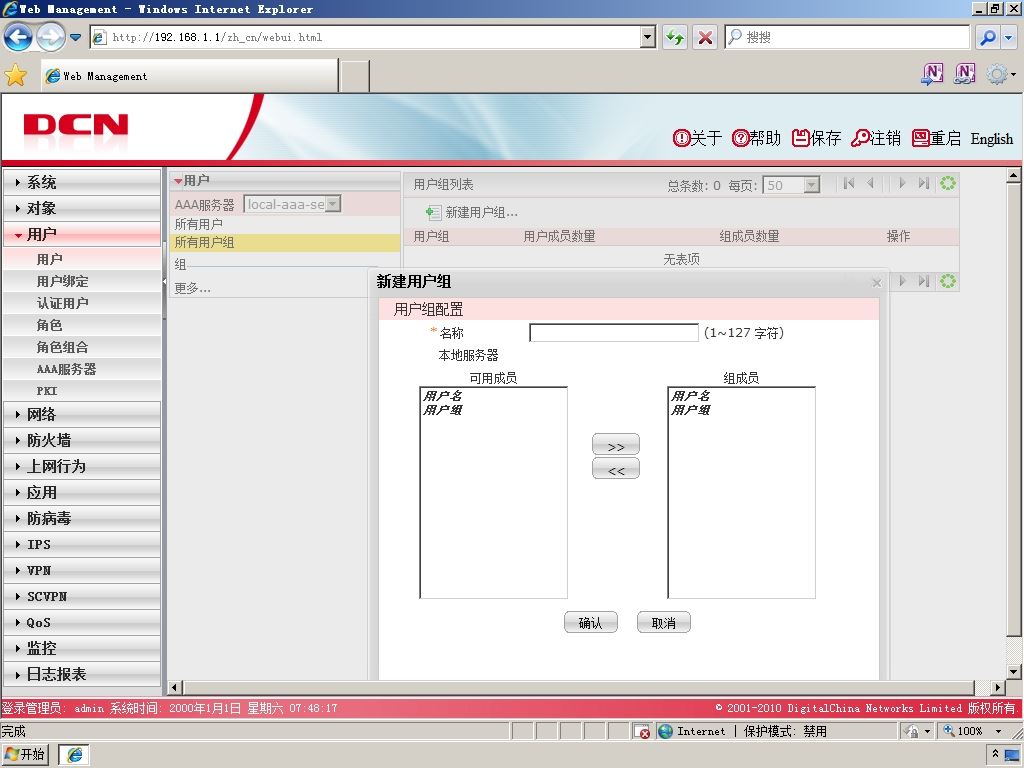Click lower last-page icon beside dialog
Image resolution: width=1024 pixels, height=768 pixels.
(923, 281)
